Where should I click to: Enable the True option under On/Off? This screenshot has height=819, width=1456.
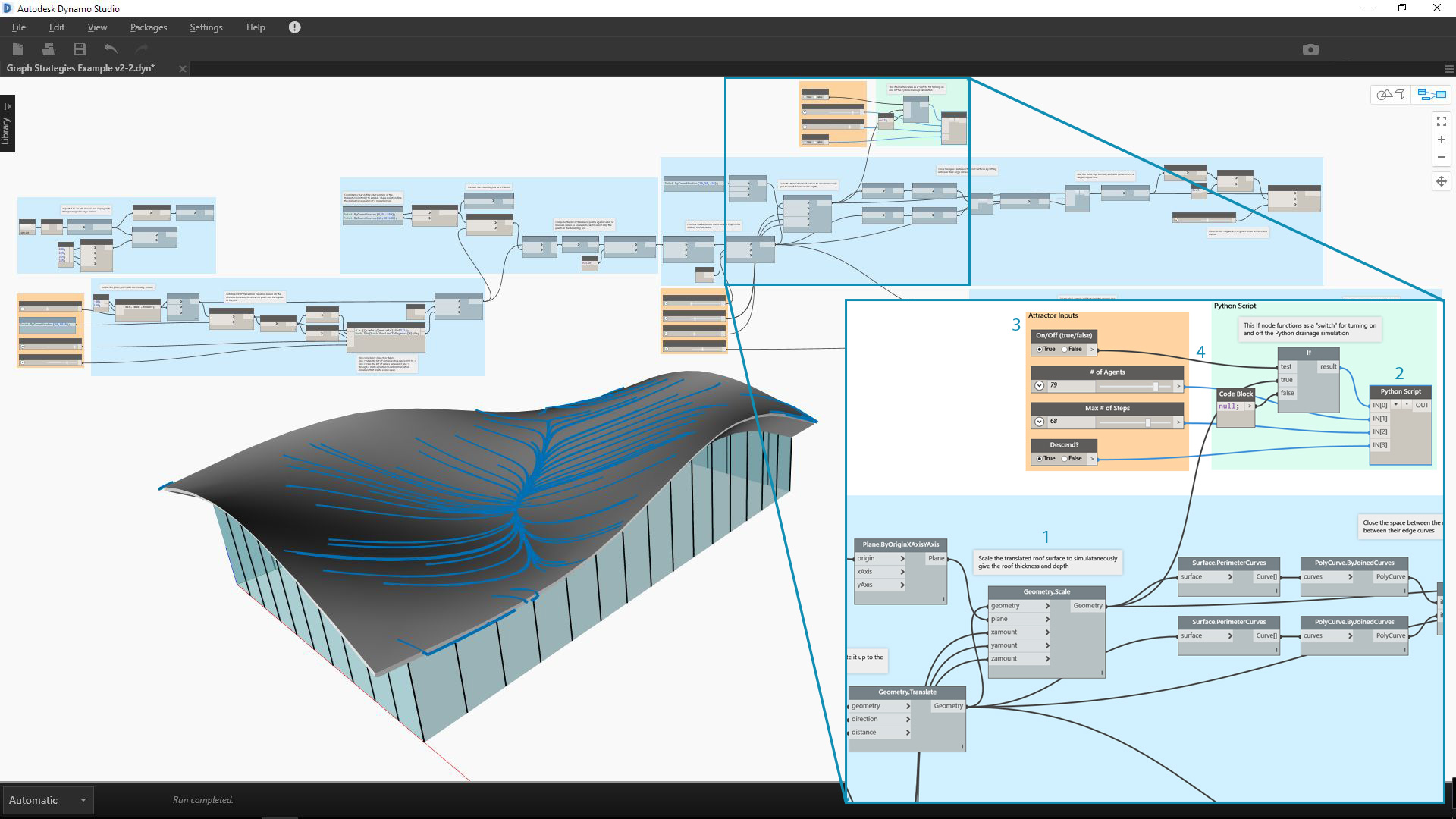pyautogui.click(x=1040, y=349)
